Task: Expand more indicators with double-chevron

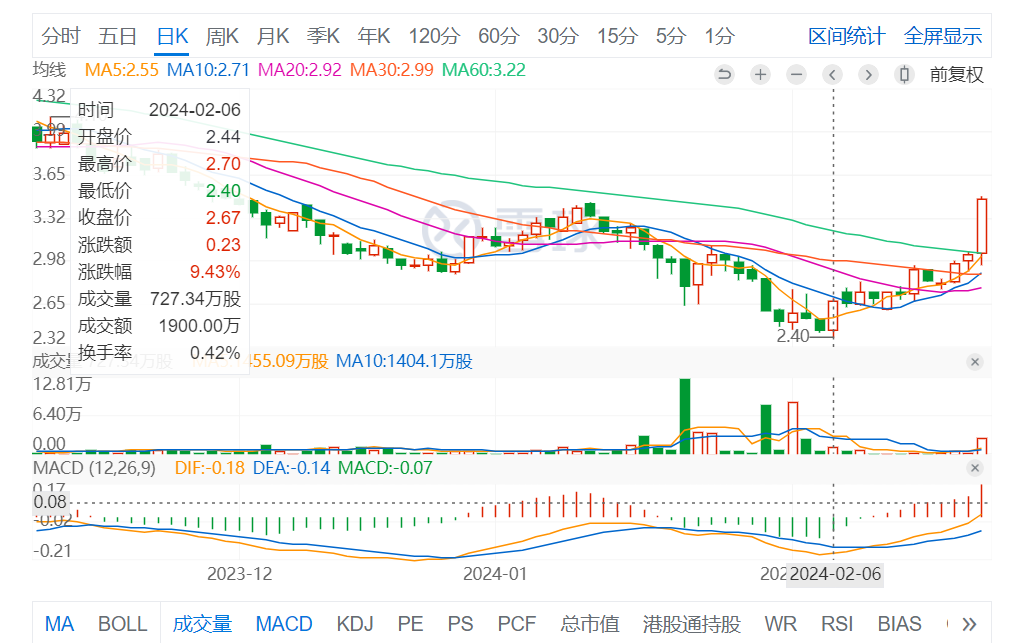Action: (968, 624)
